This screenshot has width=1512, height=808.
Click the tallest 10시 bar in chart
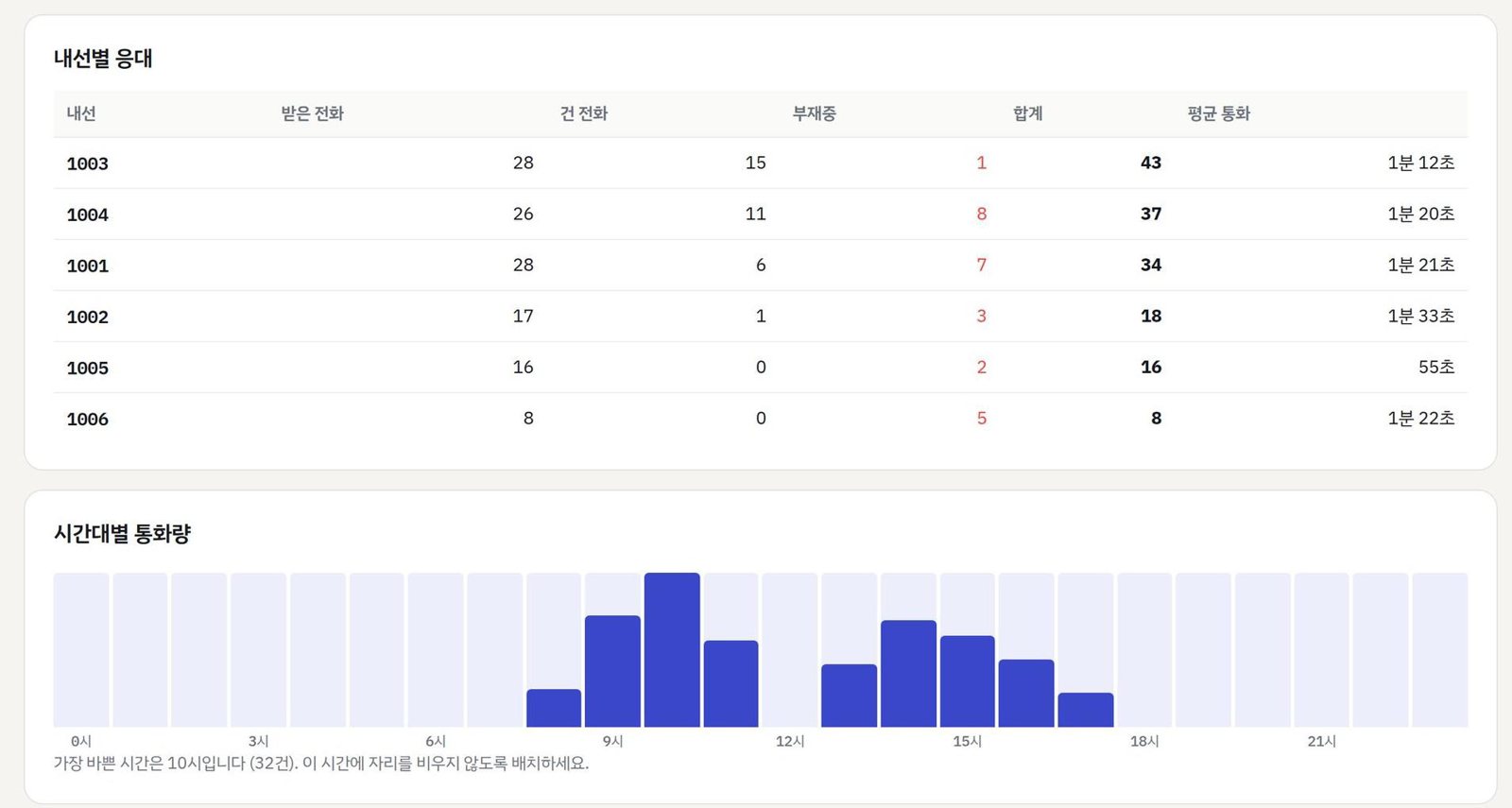pos(672,649)
